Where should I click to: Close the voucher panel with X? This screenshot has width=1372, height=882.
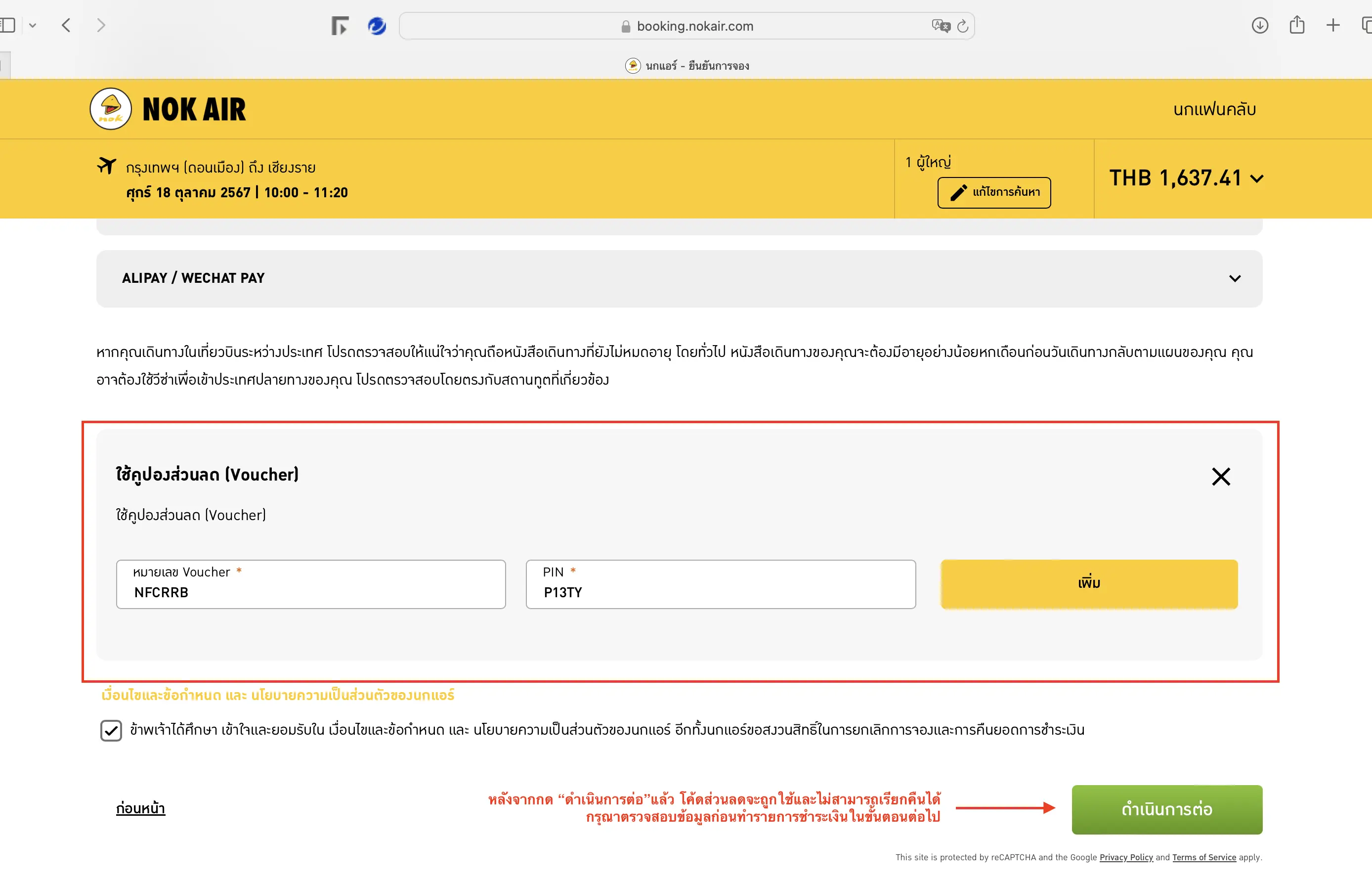[x=1220, y=477]
